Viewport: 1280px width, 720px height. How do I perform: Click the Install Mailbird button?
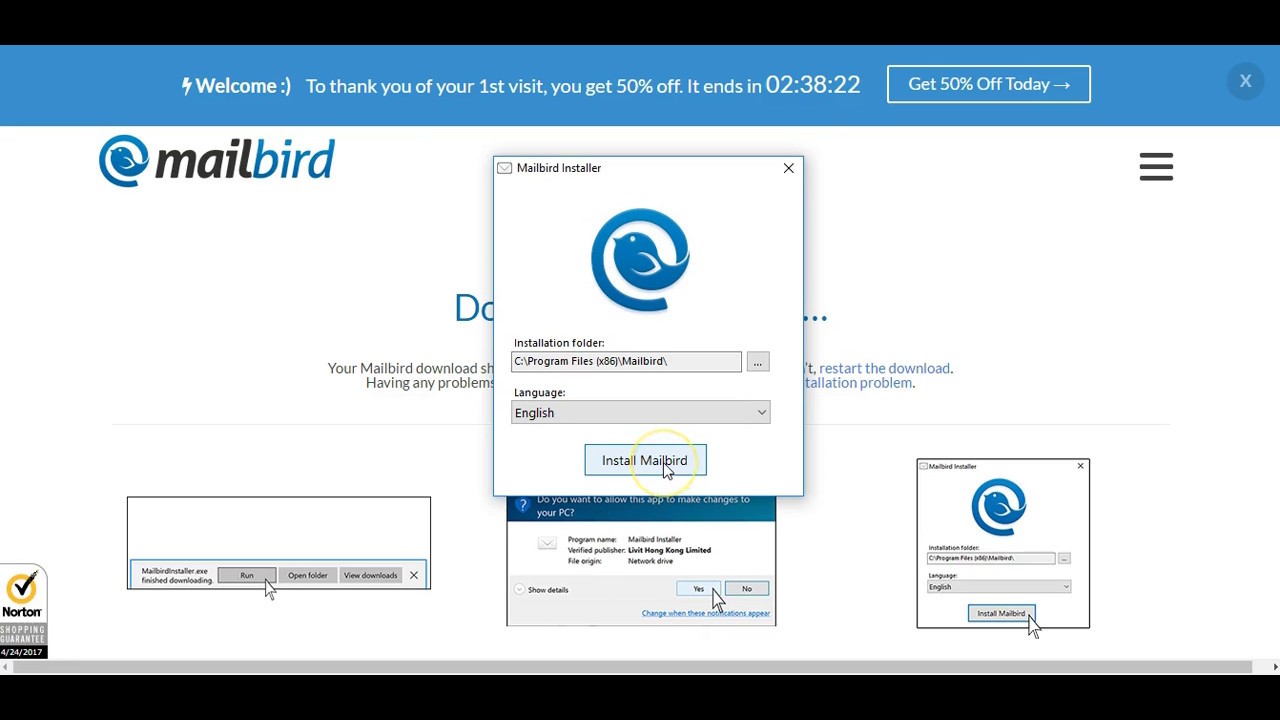645,460
